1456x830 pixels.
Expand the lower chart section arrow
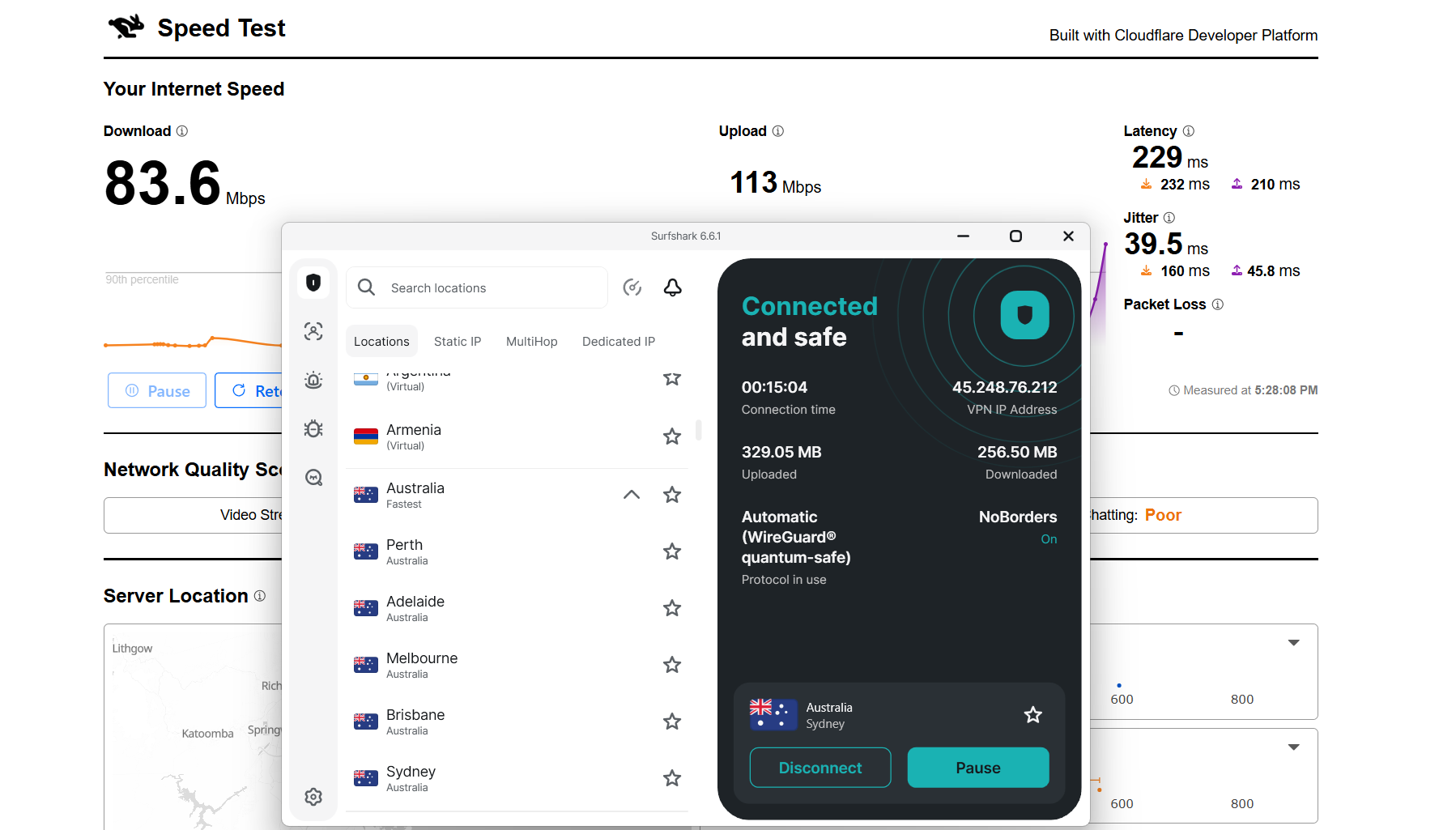coord(1293,747)
